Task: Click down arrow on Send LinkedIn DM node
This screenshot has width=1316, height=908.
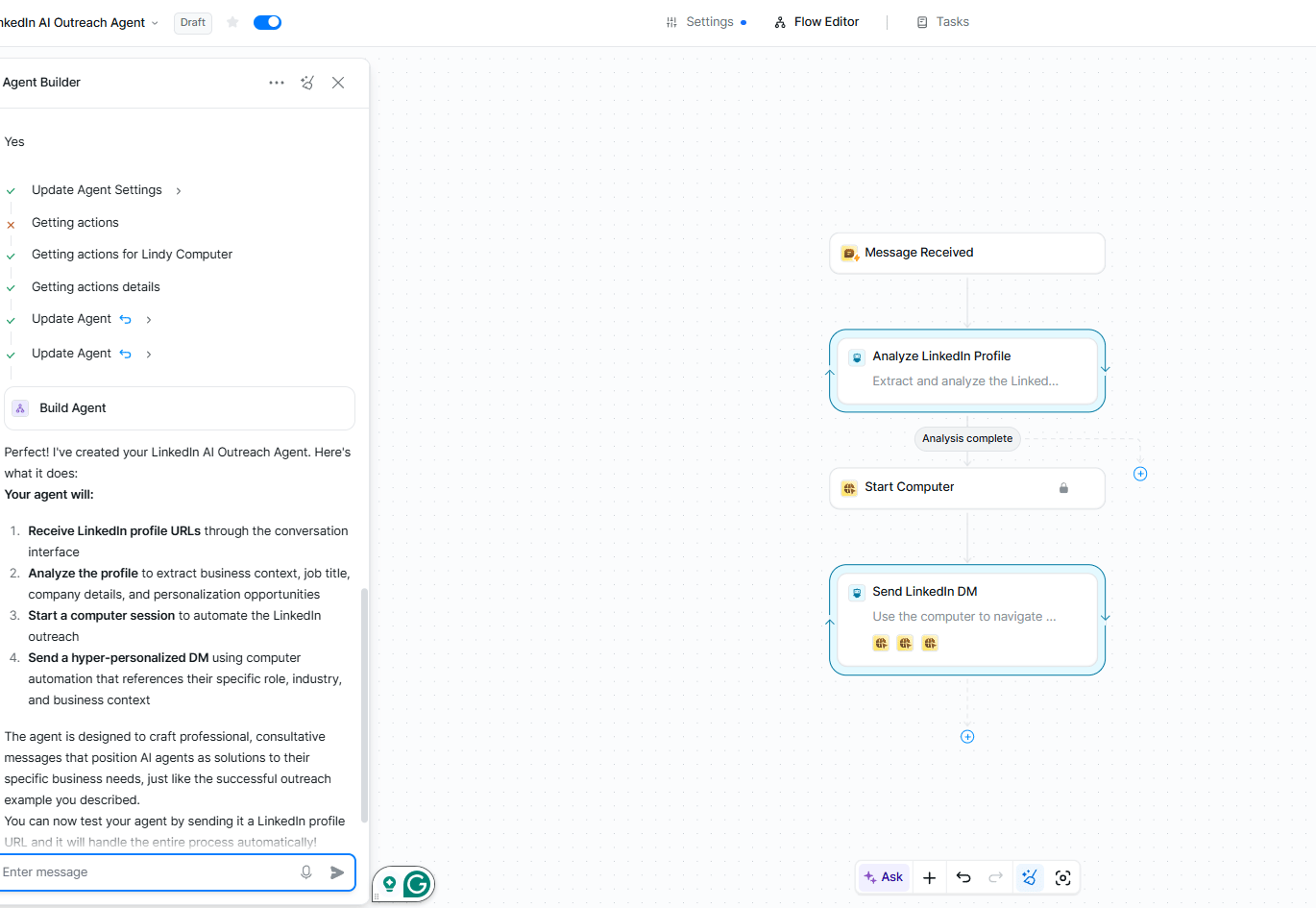Action: point(1106,617)
